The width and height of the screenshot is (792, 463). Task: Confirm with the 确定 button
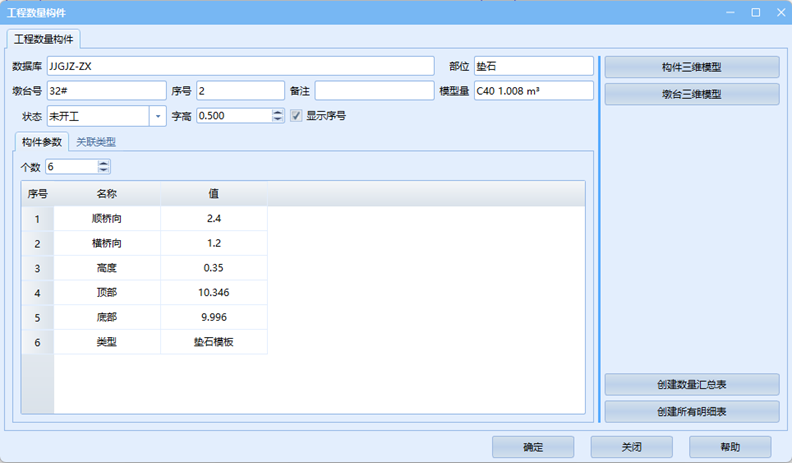(532, 447)
